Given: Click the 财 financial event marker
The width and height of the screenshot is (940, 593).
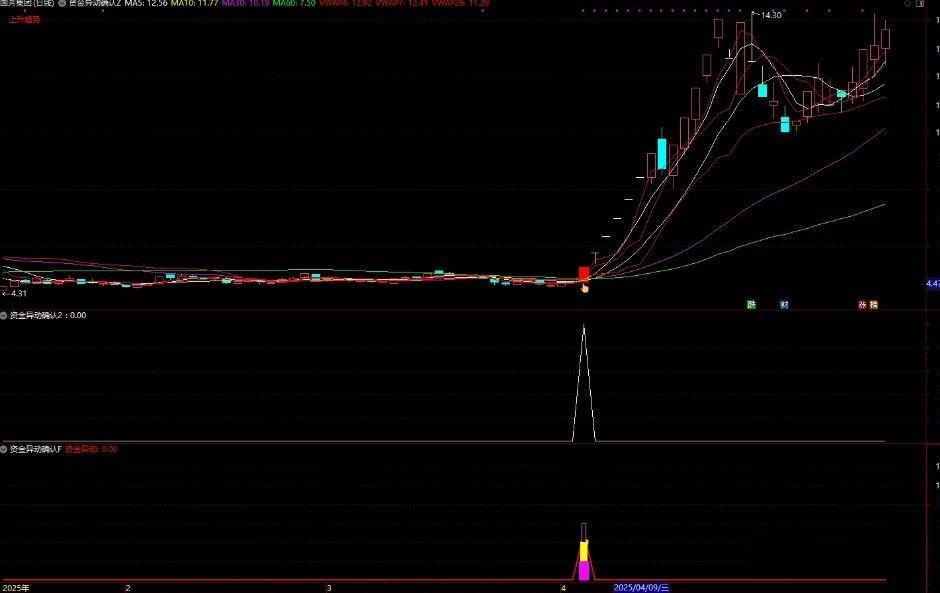Looking at the screenshot, I should [784, 304].
